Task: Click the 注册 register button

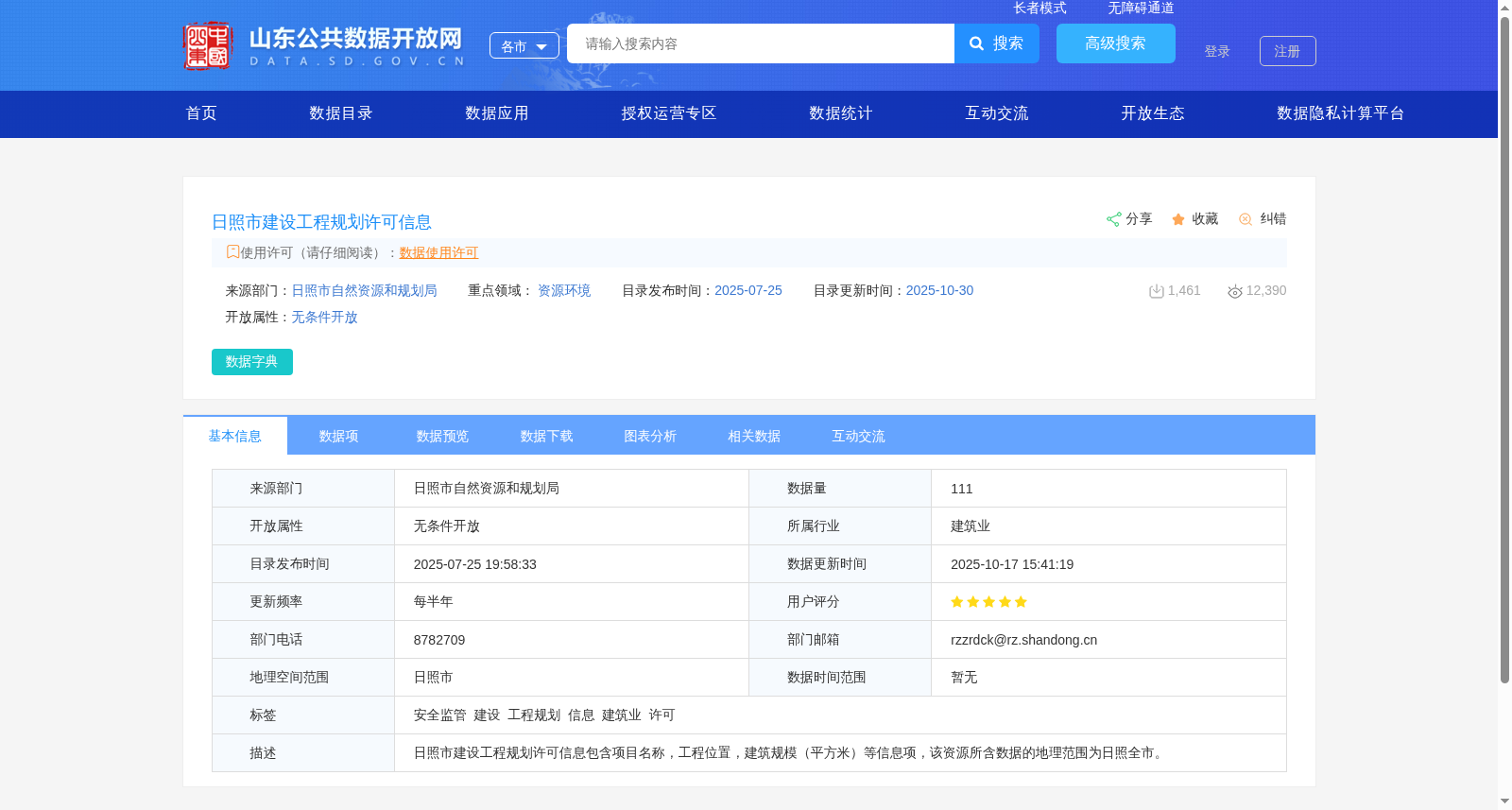Action: click(x=1288, y=51)
